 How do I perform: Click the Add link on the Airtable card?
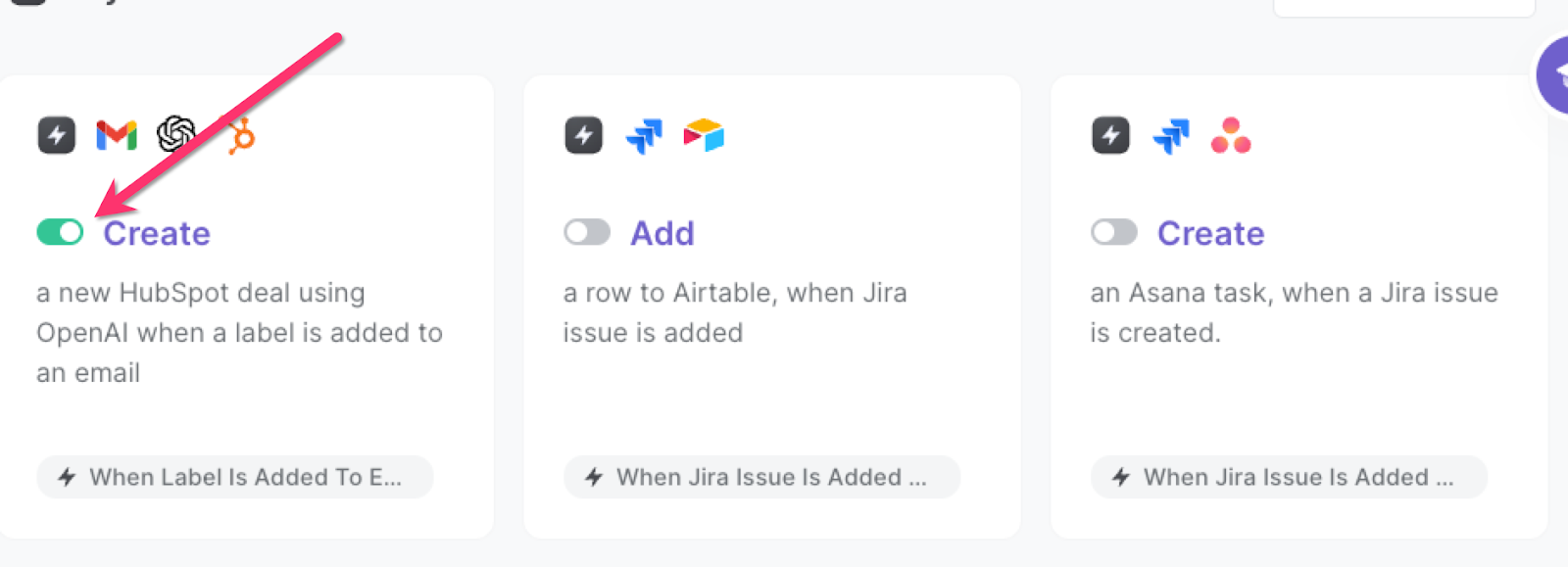(661, 233)
